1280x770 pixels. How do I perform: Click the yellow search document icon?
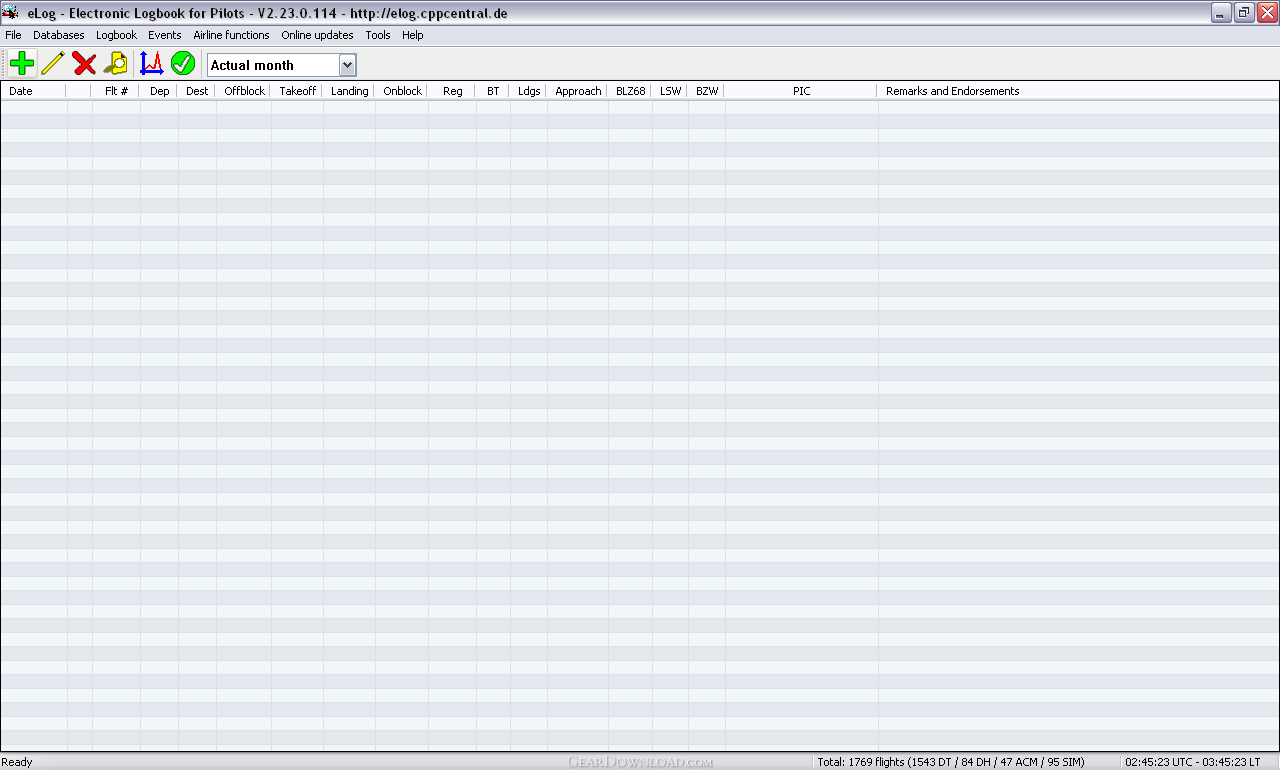tap(116, 64)
